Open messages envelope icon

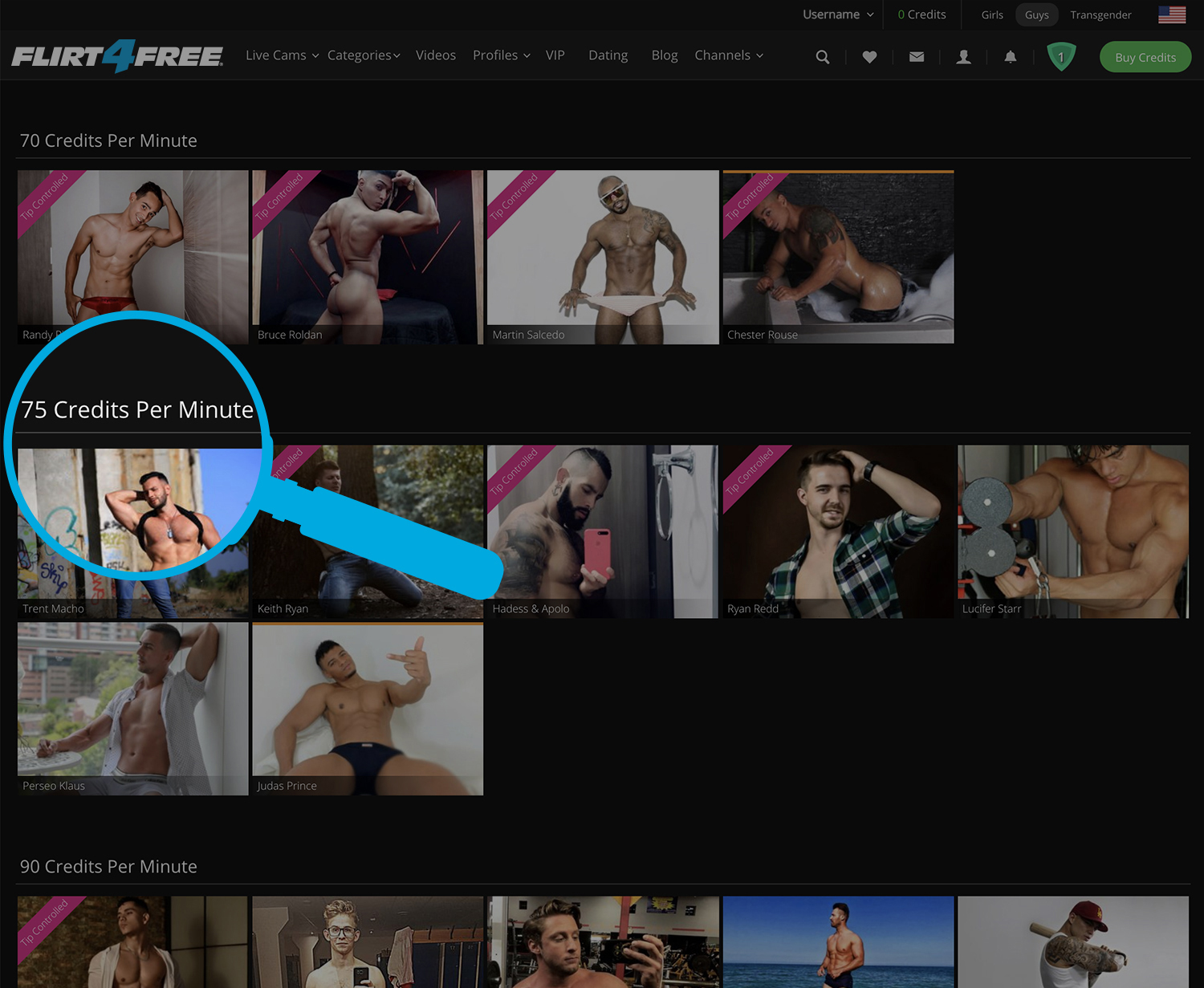click(x=917, y=57)
